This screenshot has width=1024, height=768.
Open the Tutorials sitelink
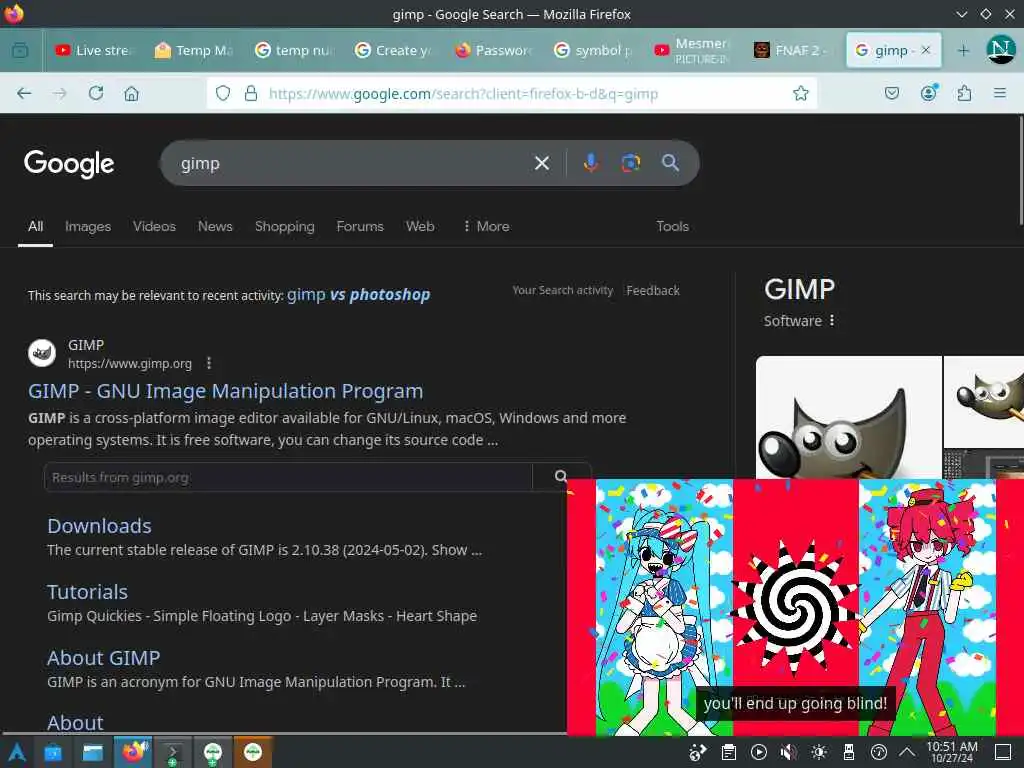pyautogui.click(x=88, y=592)
